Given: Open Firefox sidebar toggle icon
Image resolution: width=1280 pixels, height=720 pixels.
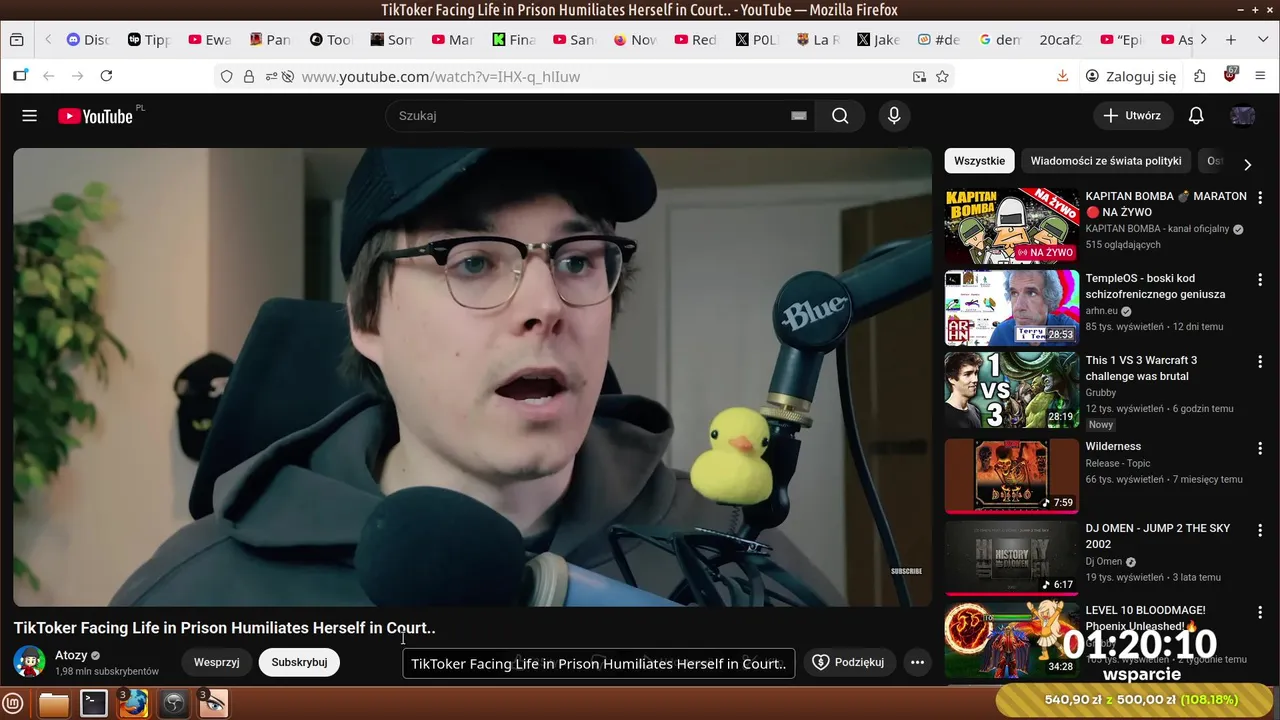Looking at the screenshot, I should pos(20,76).
